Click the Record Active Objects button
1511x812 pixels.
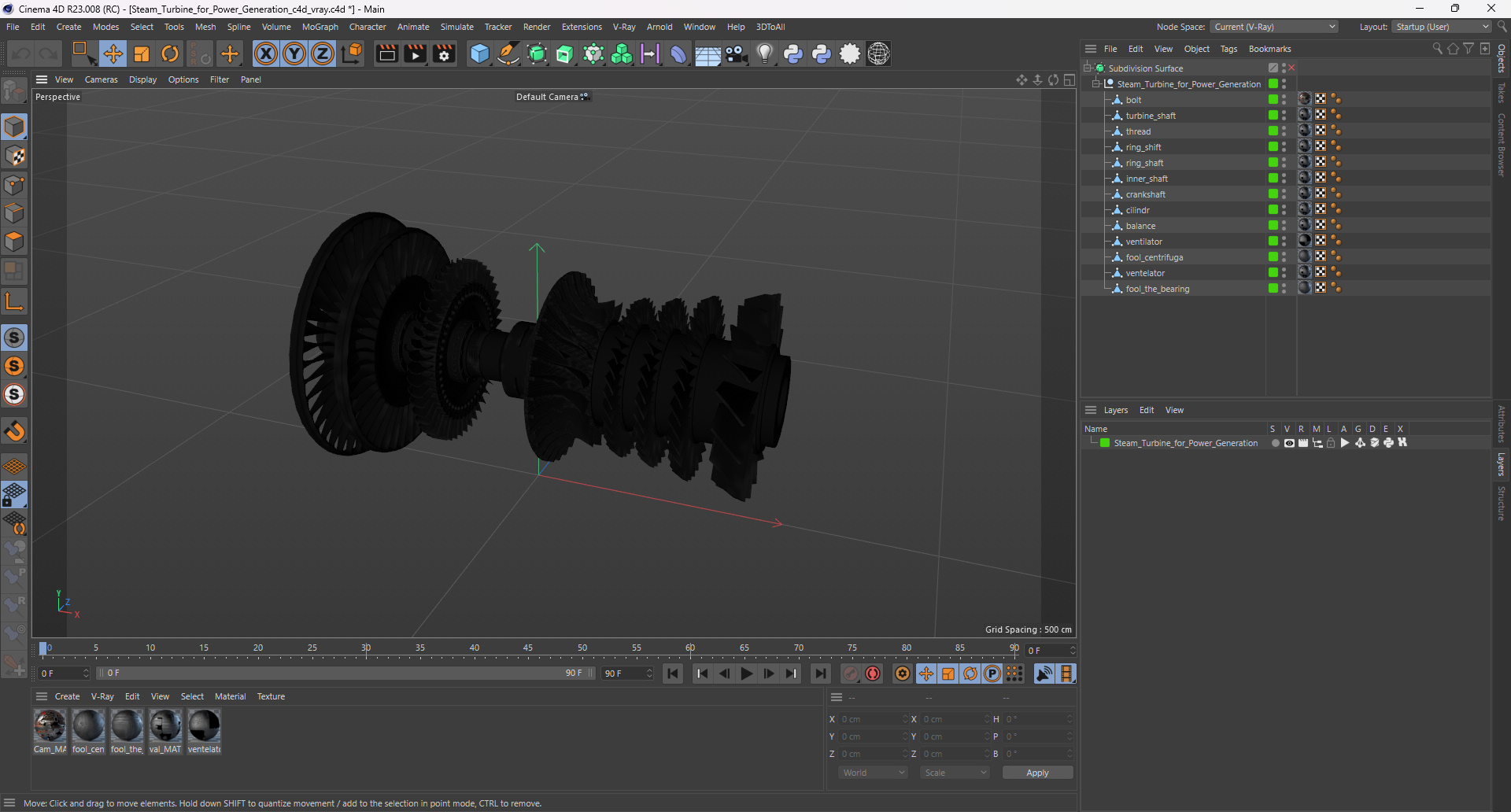851,674
